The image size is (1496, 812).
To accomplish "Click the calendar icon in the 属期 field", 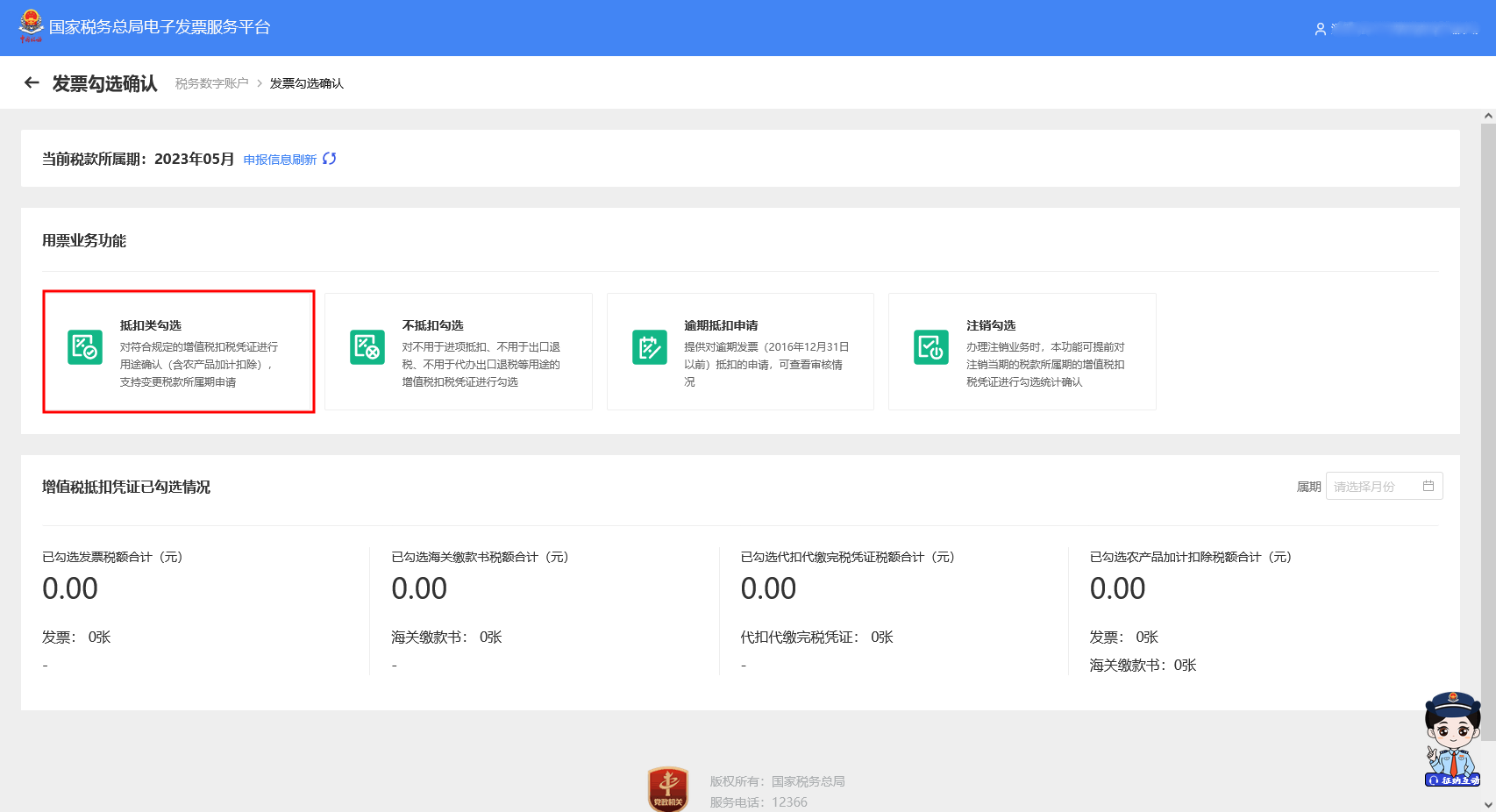I will (1428, 486).
